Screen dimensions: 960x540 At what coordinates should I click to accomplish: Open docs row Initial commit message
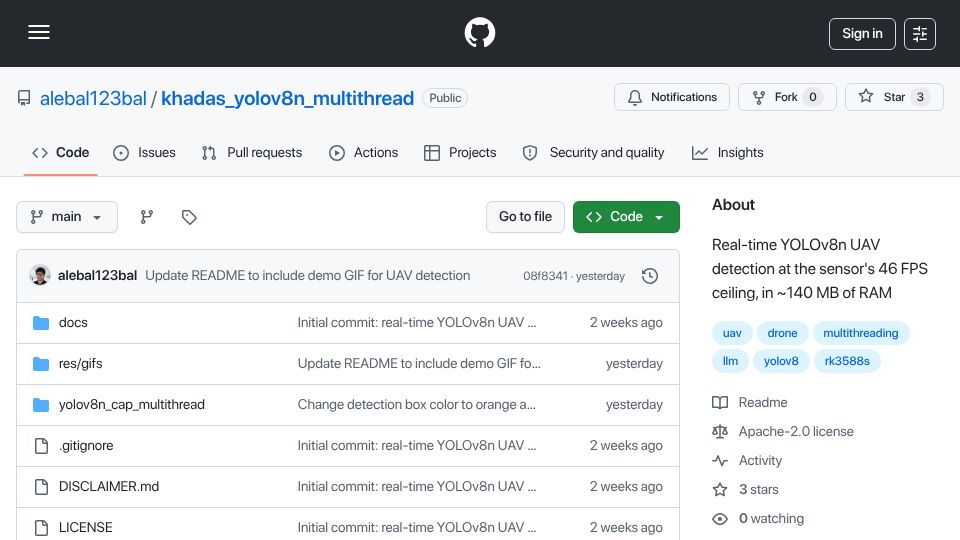(417, 323)
